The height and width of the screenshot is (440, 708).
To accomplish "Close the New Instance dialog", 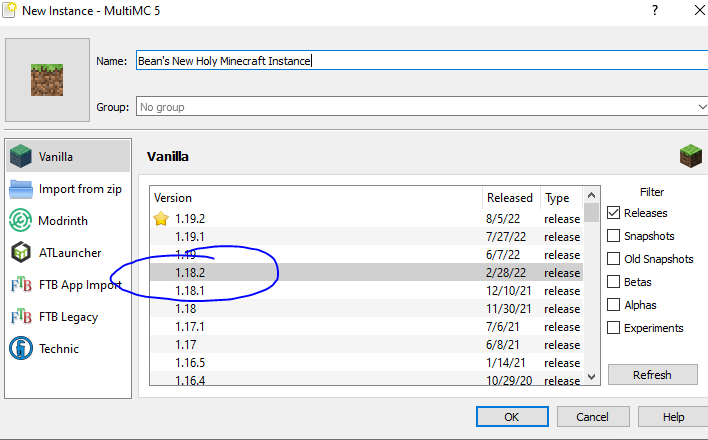I will (699, 10).
